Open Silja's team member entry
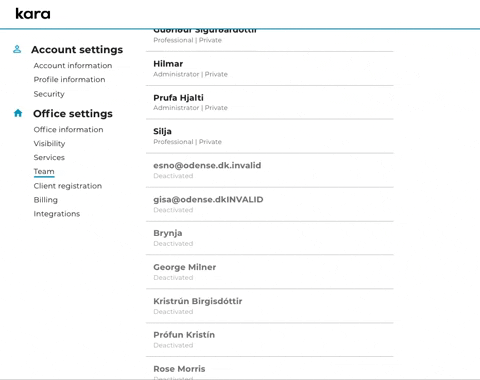 [x=269, y=136]
